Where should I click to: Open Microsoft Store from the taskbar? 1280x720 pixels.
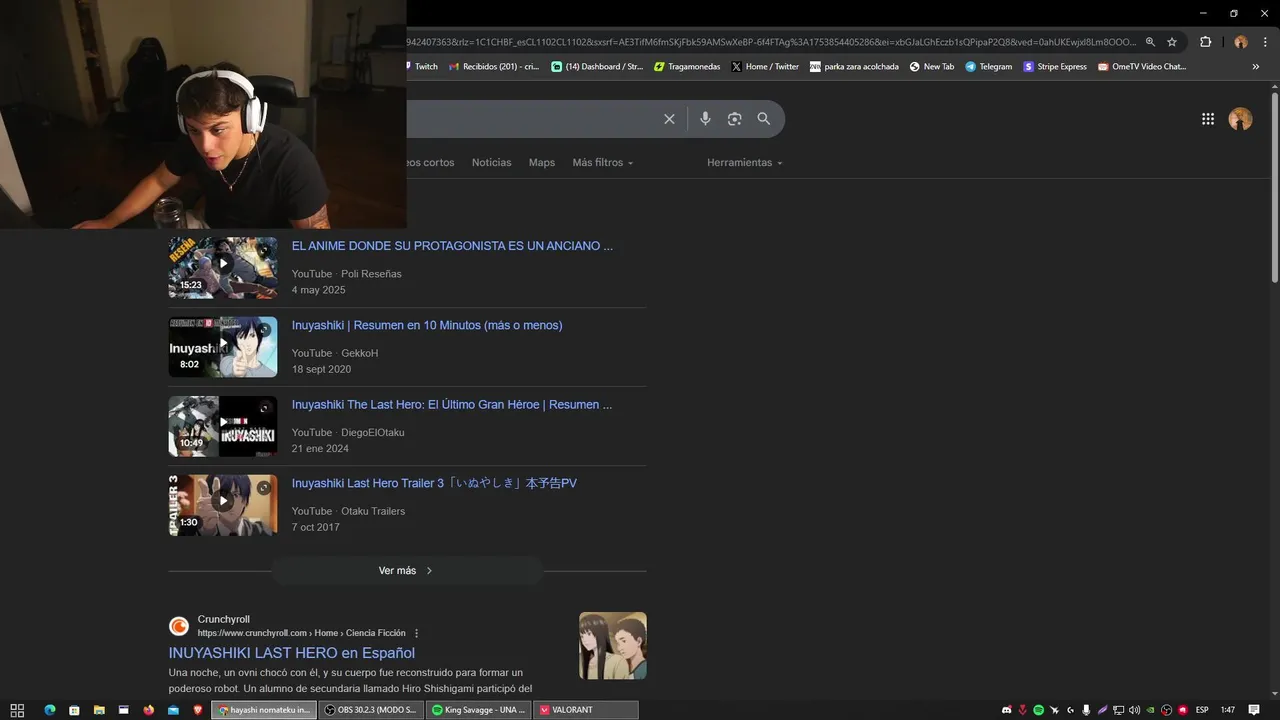coord(74,710)
